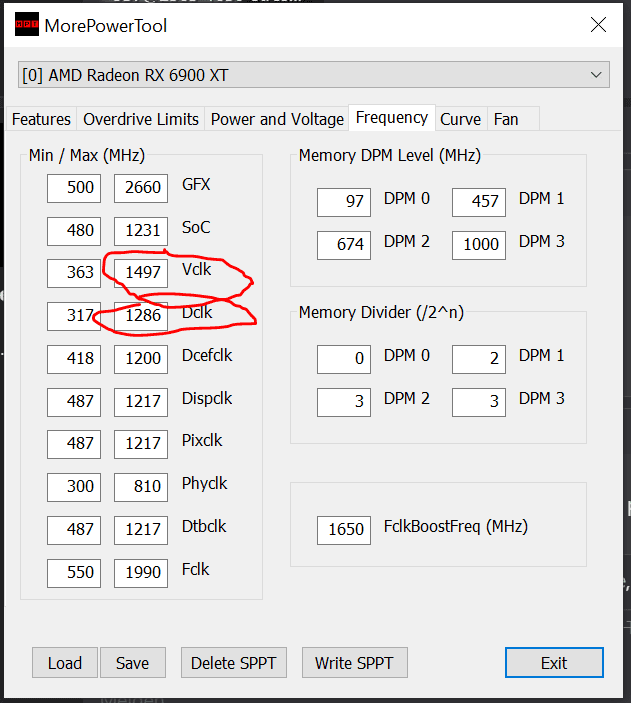Click the Dtbclk maximum field
This screenshot has width=631, height=703.
pyautogui.click(x=141, y=530)
